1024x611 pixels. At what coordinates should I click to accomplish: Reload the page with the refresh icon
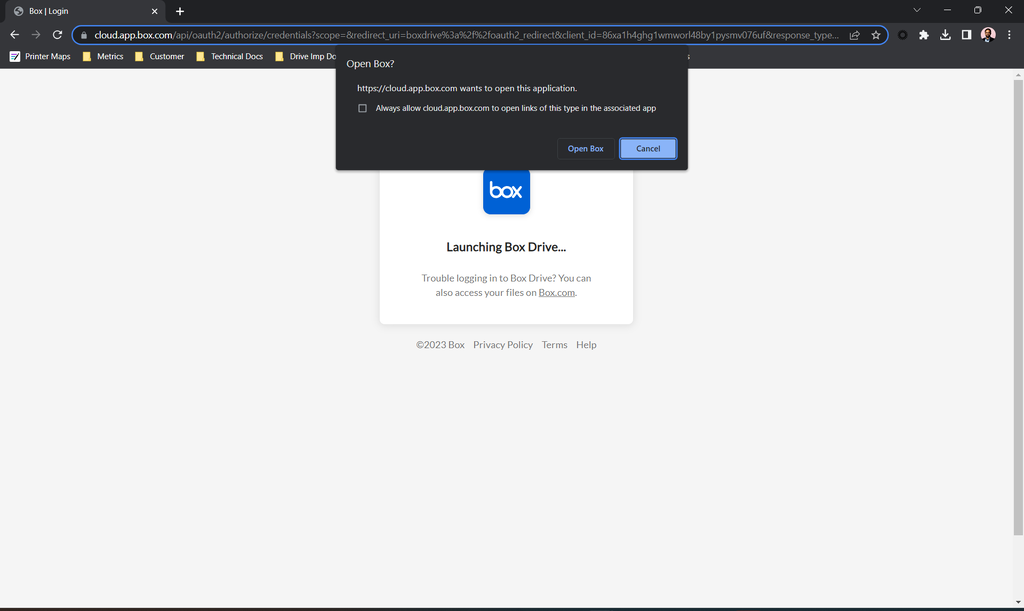tap(57, 34)
